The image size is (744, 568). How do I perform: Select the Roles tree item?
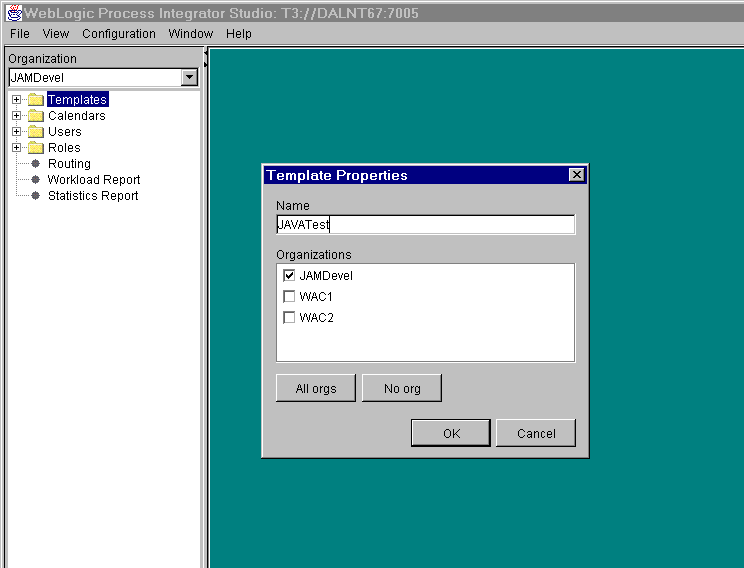coord(64,148)
